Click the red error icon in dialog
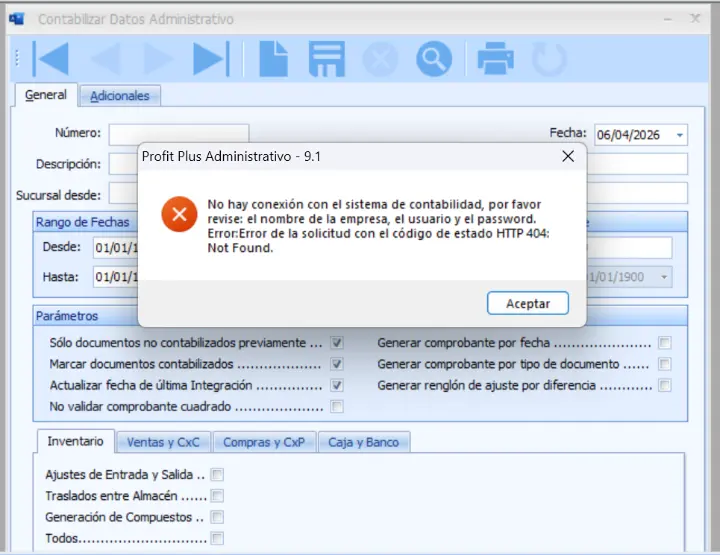This screenshot has height=555, width=720. click(180, 214)
